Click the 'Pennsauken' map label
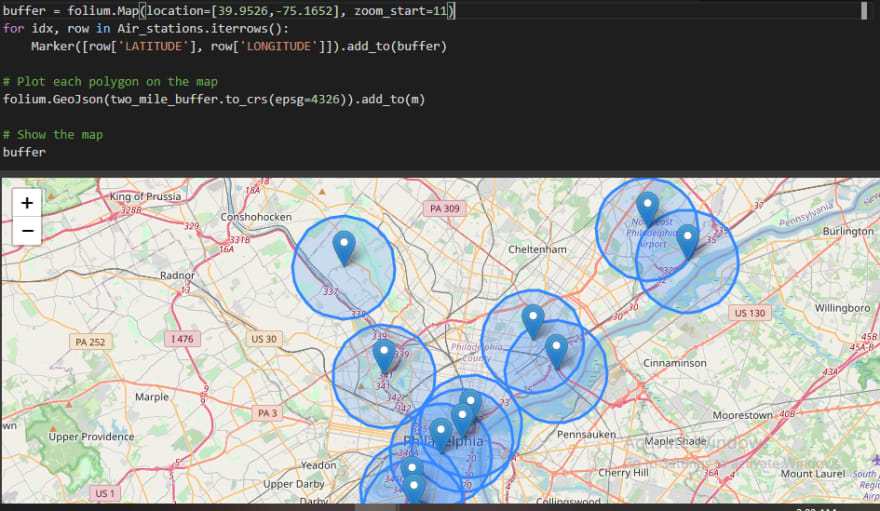This screenshot has height=511, width=880. 586,434
